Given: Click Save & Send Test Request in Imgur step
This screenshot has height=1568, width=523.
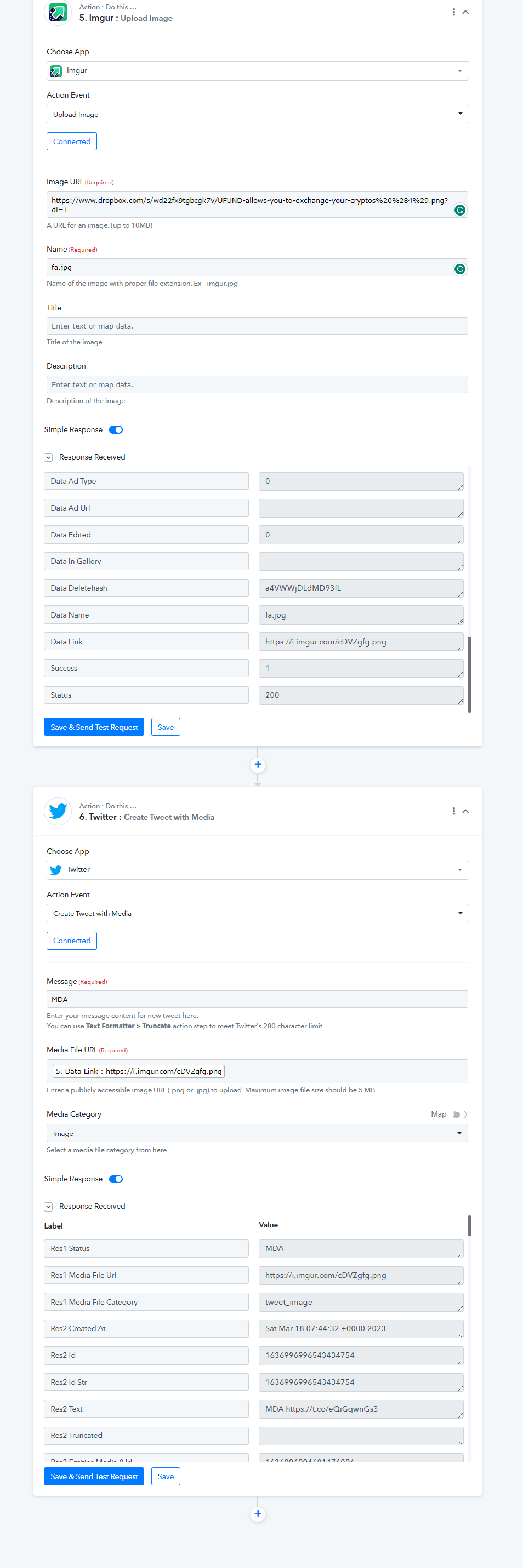Looking at the screenshot, I should pyautogui.click(x=94, y=727).
